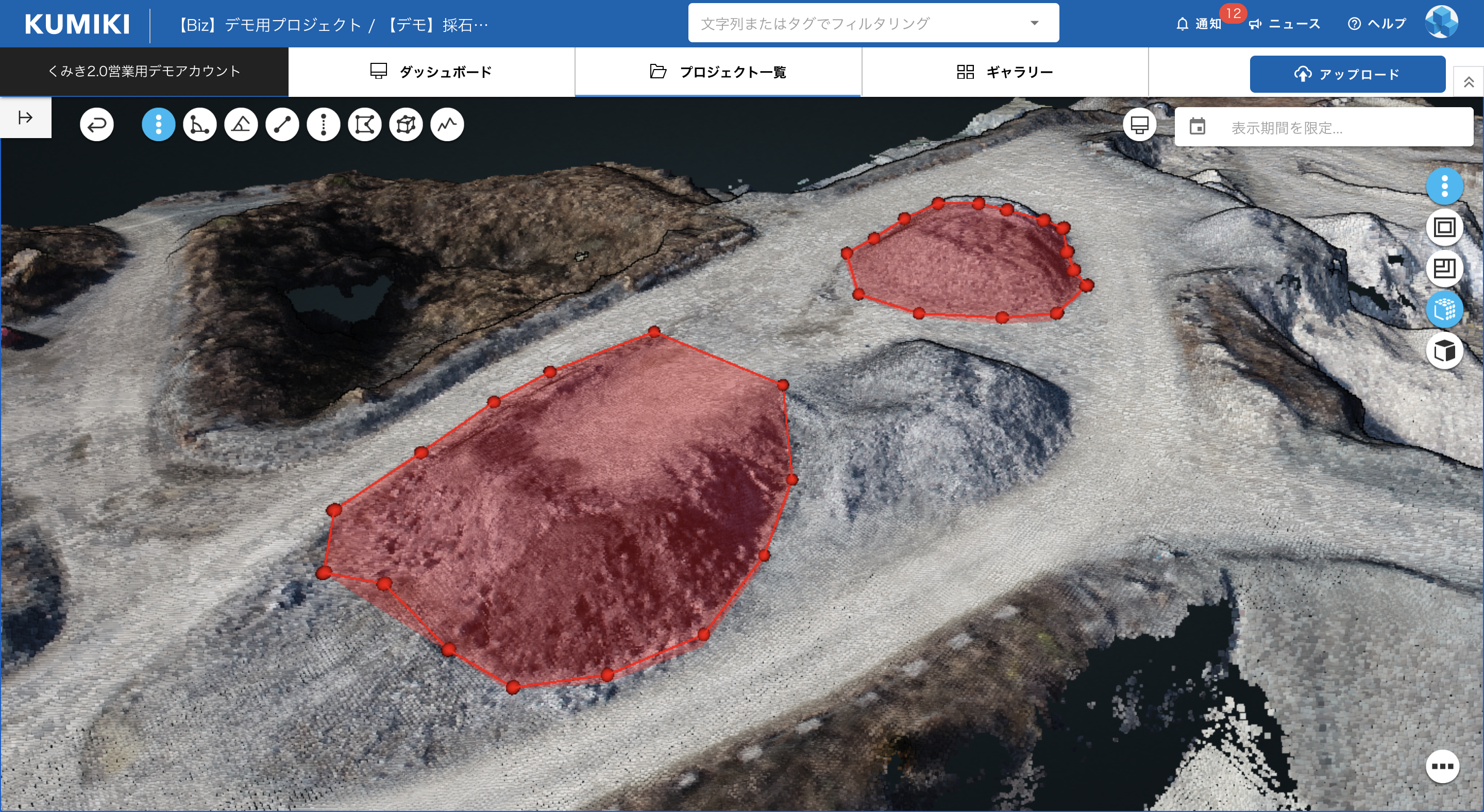Image resolution: width=1484 pixels, height=812 pixels.
Task: Click the アップロード button
Action: (x=1347, y=74)
